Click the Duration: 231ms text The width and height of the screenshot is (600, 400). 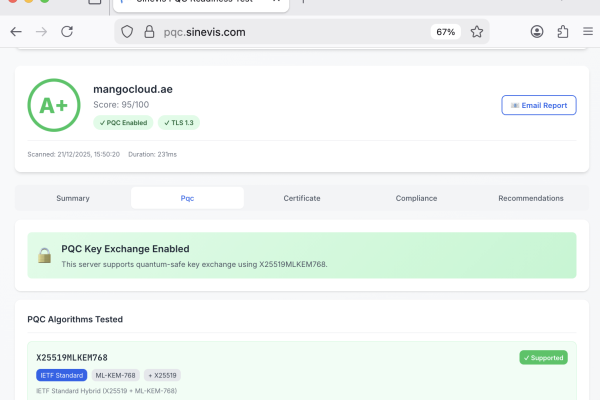(x=152, y=155)
